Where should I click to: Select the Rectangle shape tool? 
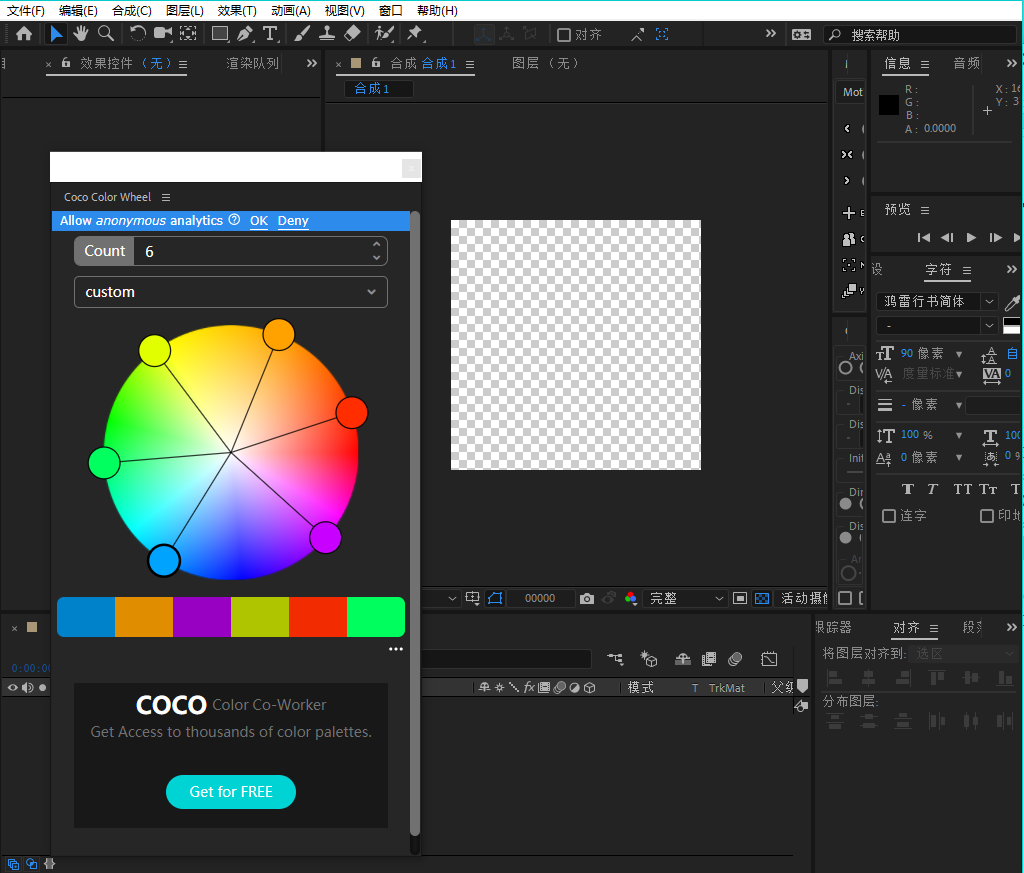220,34
